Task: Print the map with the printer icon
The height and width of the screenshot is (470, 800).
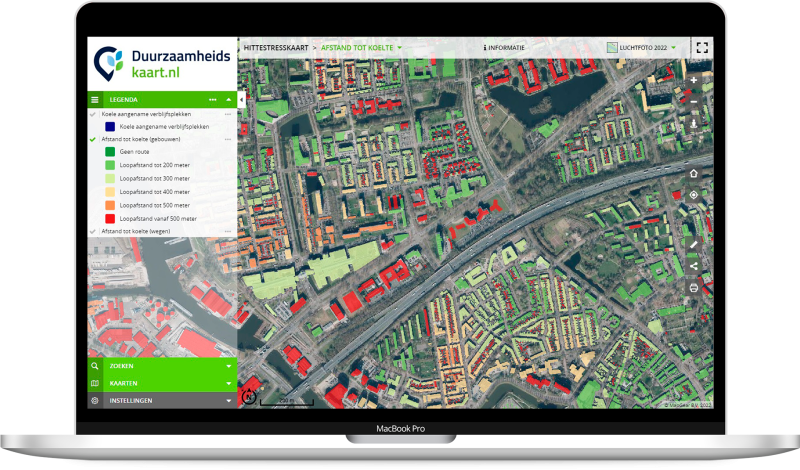Action: [x=693, y=288]
